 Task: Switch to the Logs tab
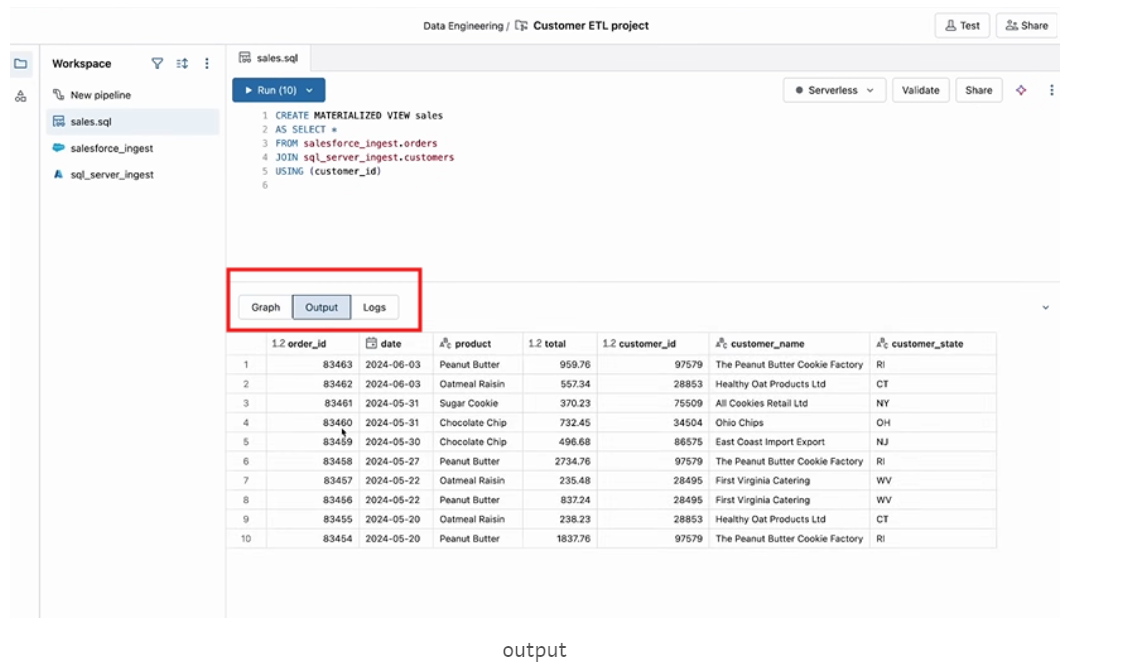375,307
